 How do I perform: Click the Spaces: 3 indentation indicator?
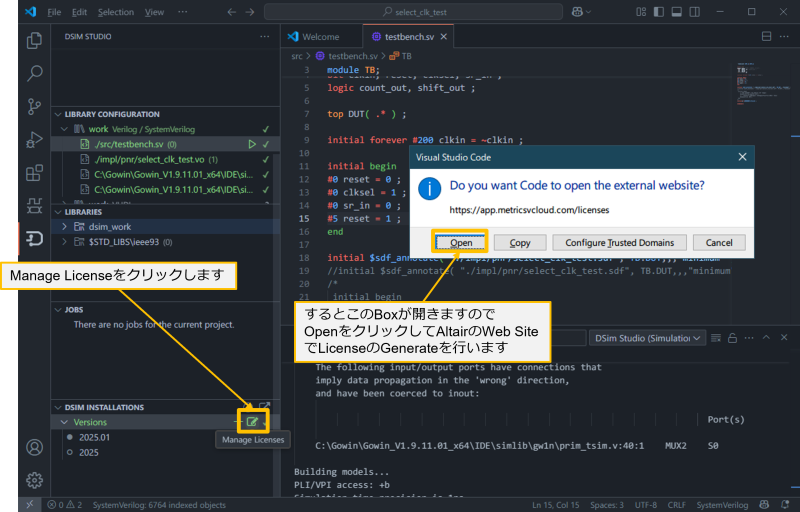coord(607,505)
